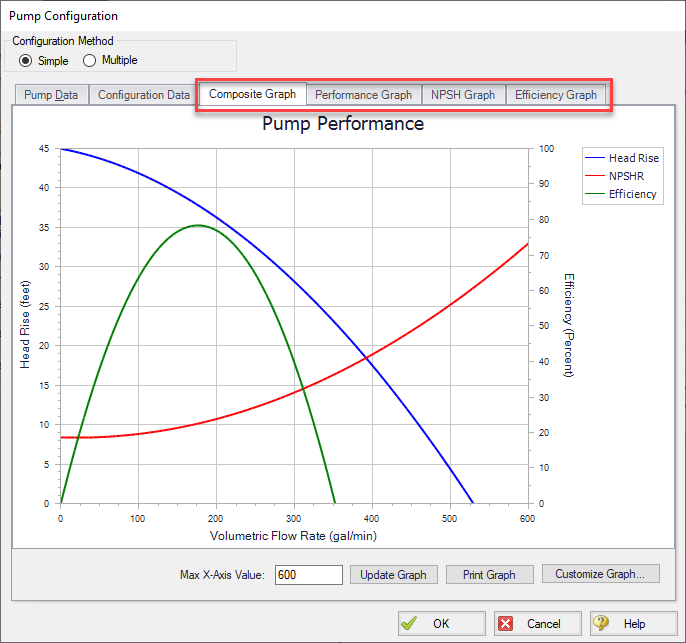Viewport: 686px width, 643px height.
Task: Select the Composite Graph tab
Action: pos(252,94)
